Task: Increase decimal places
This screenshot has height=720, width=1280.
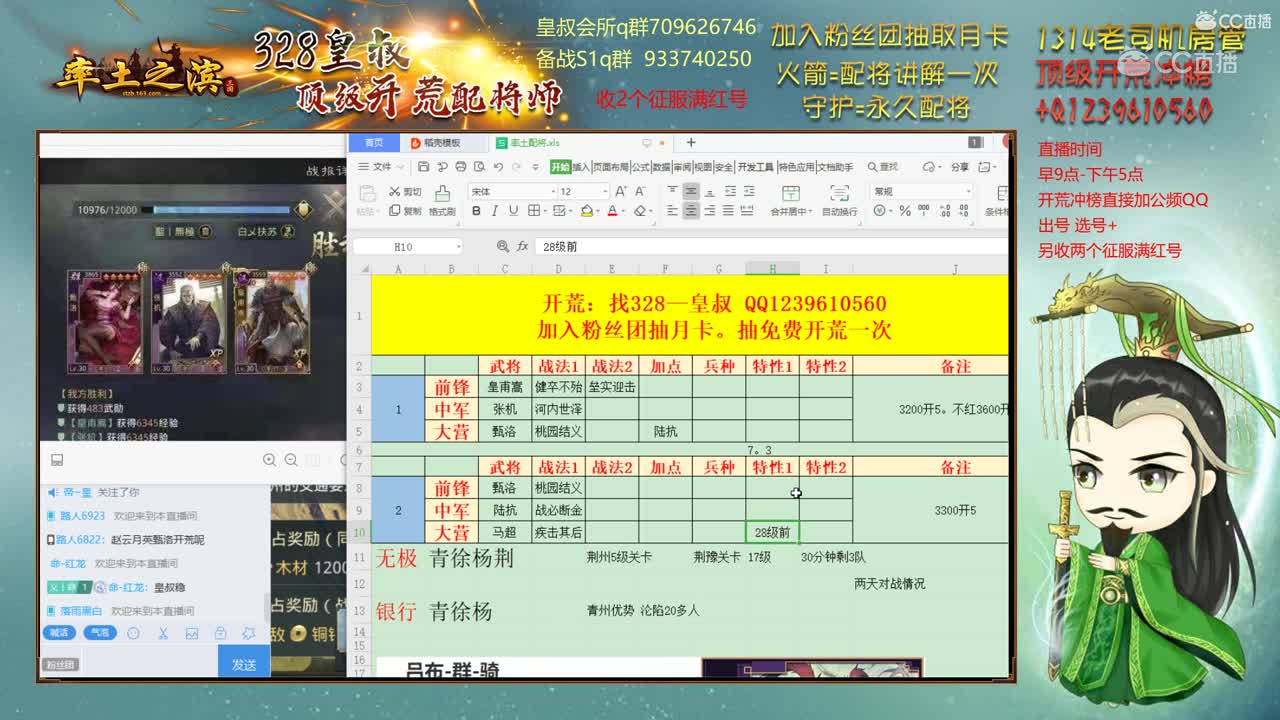Action: (x=944, y=211)
